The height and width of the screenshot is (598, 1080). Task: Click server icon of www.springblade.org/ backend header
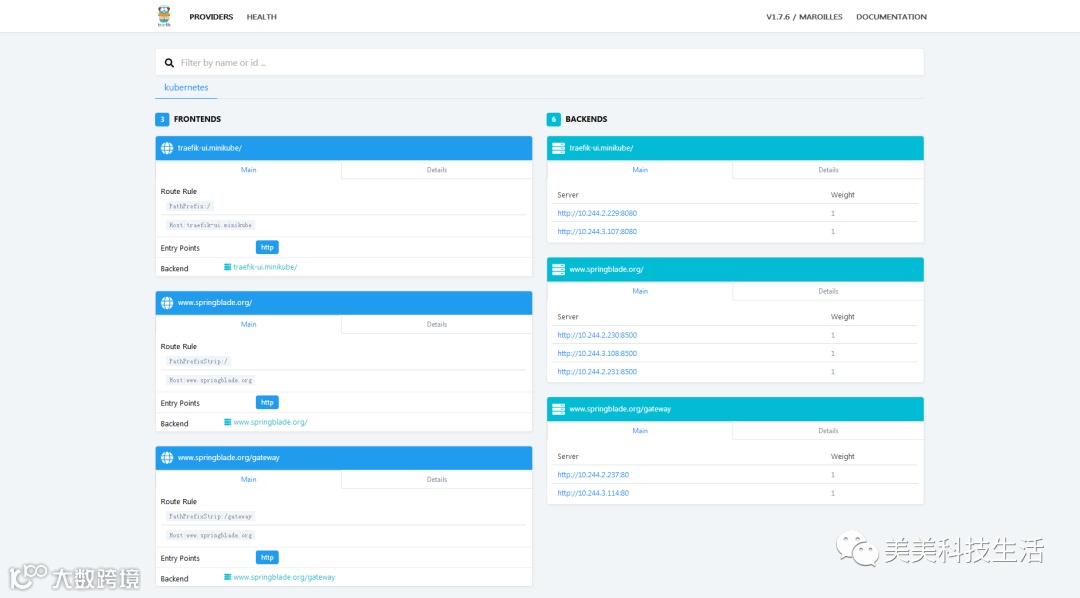[559, 269]
